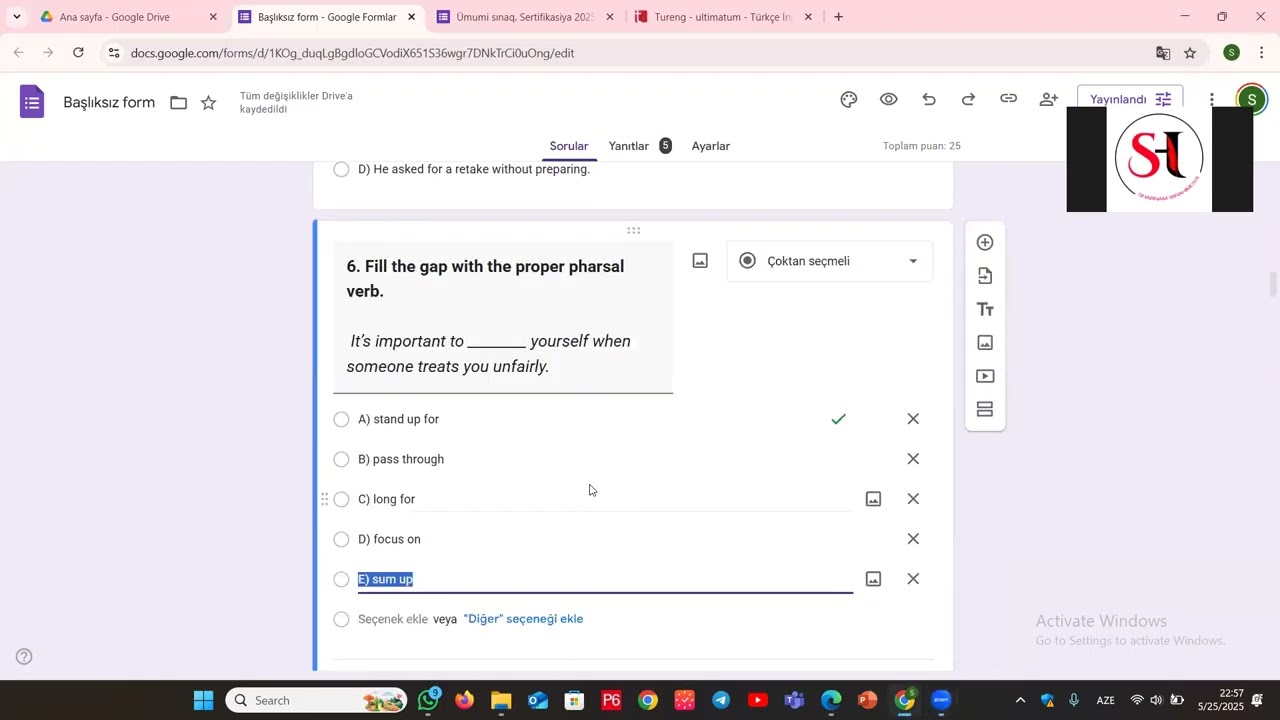
Task: Select radio button for A) stand up for
Action: [341, 419]
